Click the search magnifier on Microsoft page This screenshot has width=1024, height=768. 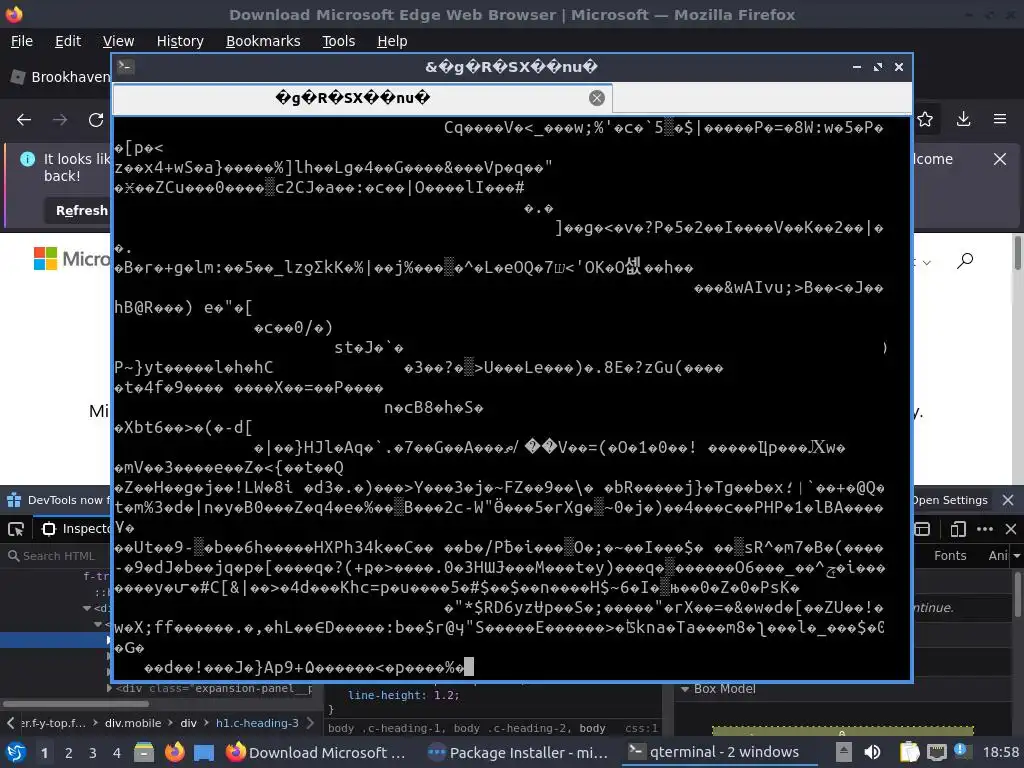[965, 261]
